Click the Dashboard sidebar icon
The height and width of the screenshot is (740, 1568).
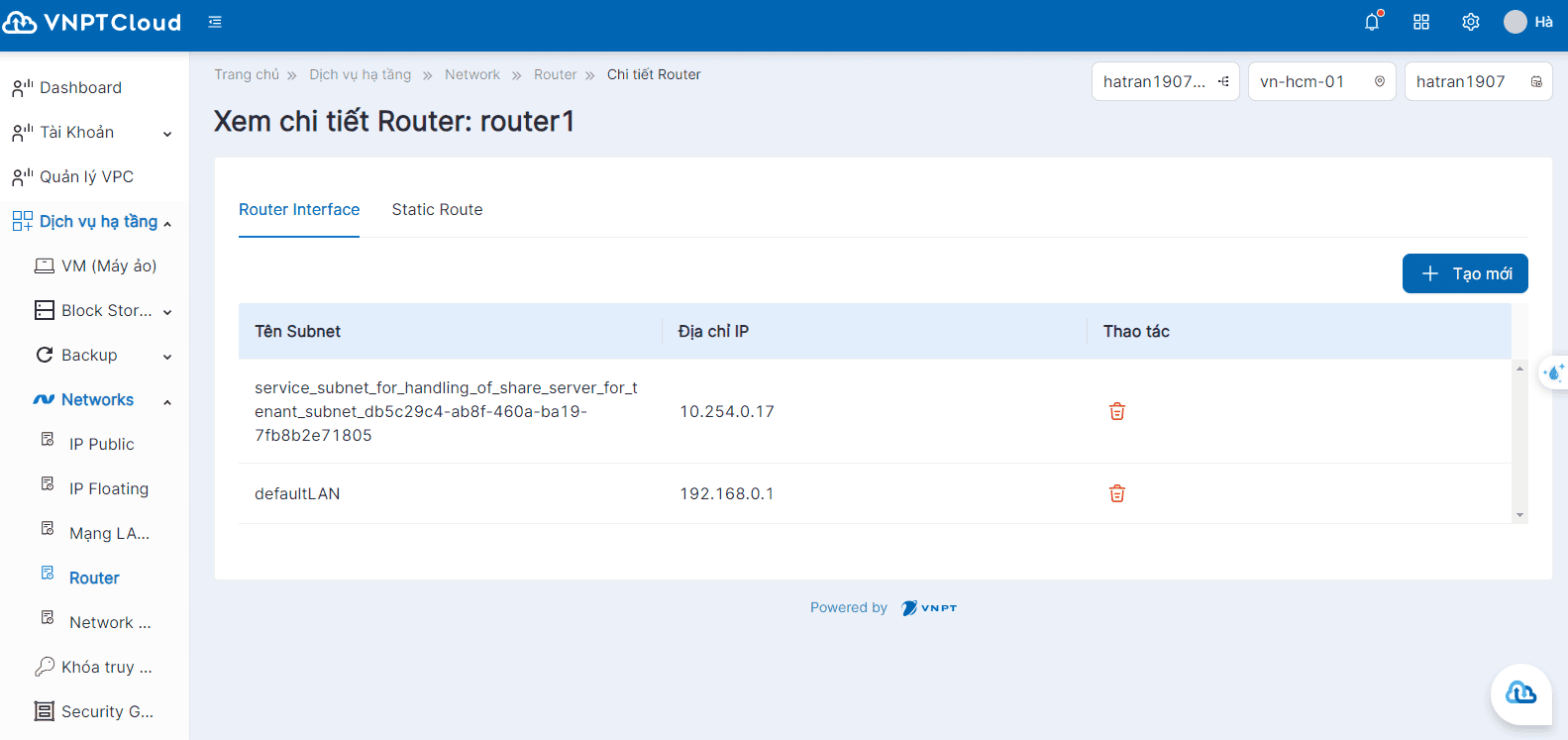(x=23, y=88)
